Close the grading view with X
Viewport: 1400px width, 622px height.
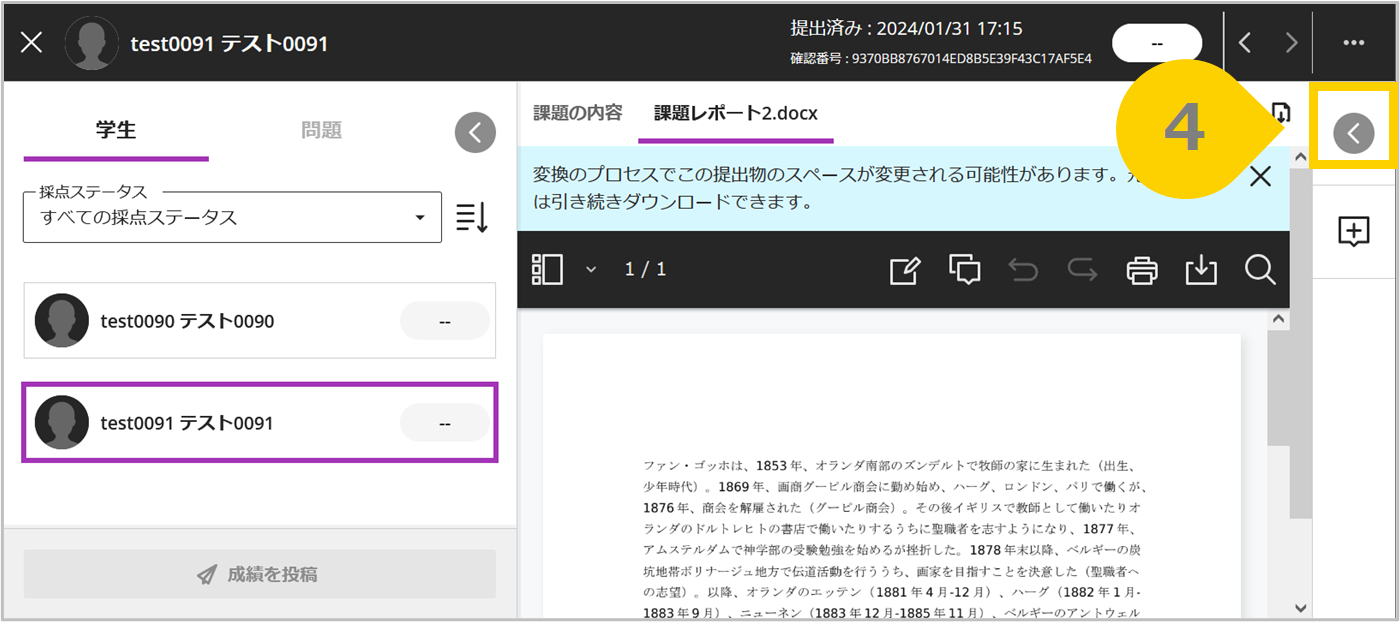coord(31,43)
